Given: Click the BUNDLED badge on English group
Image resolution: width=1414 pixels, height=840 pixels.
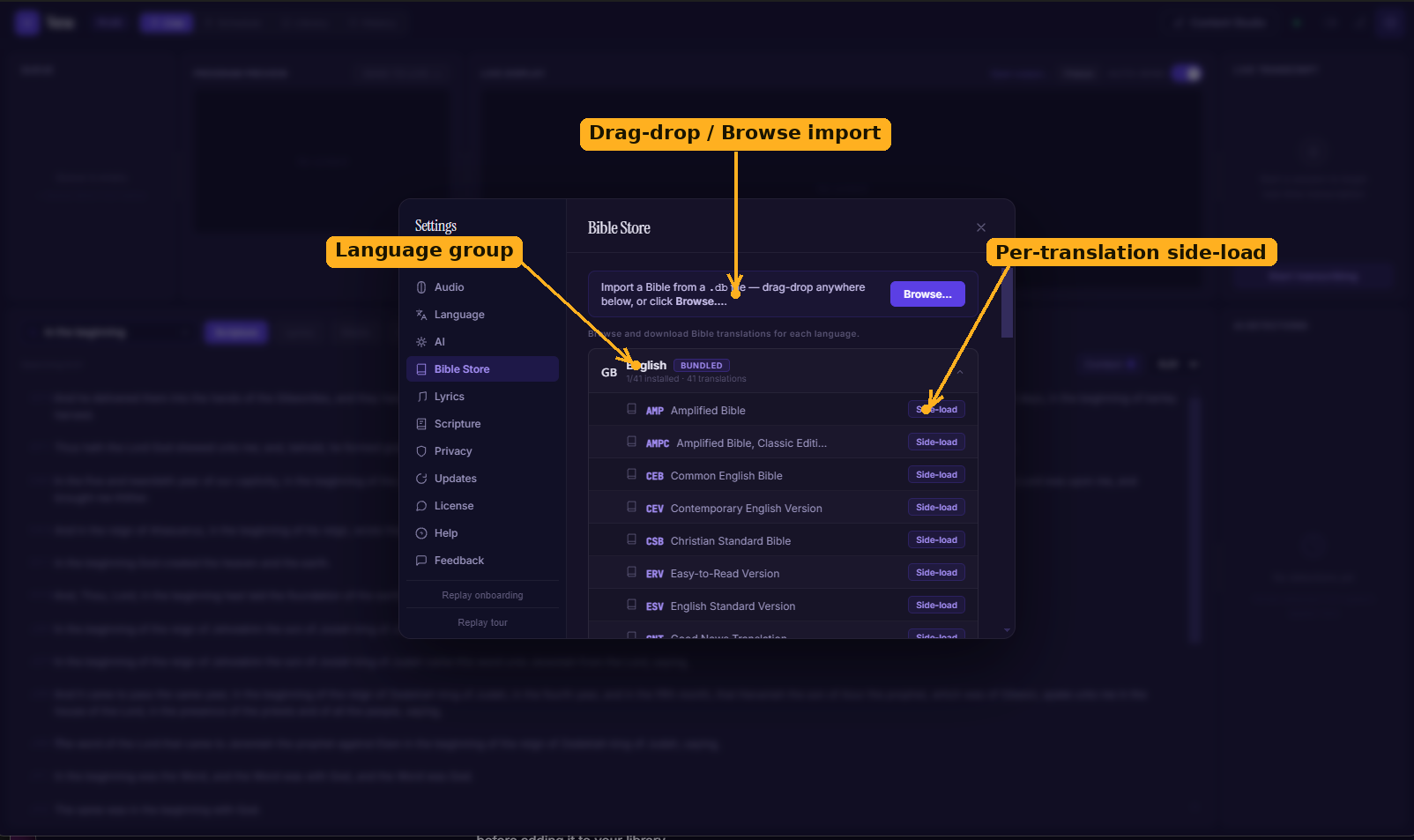Looking at the screenshot, I should click(x=702, y=366).
